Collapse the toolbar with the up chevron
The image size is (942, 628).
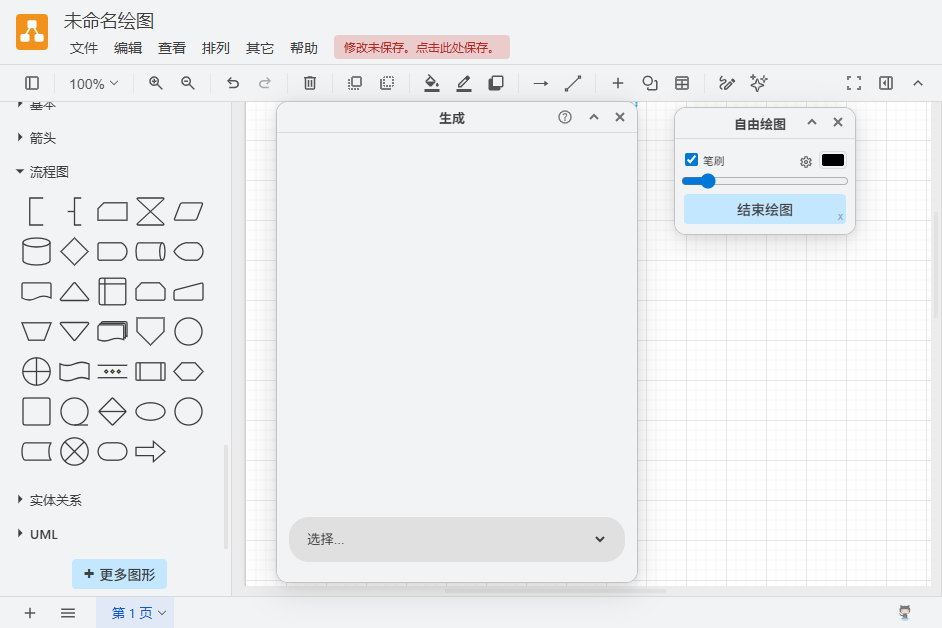click(918, 83)
